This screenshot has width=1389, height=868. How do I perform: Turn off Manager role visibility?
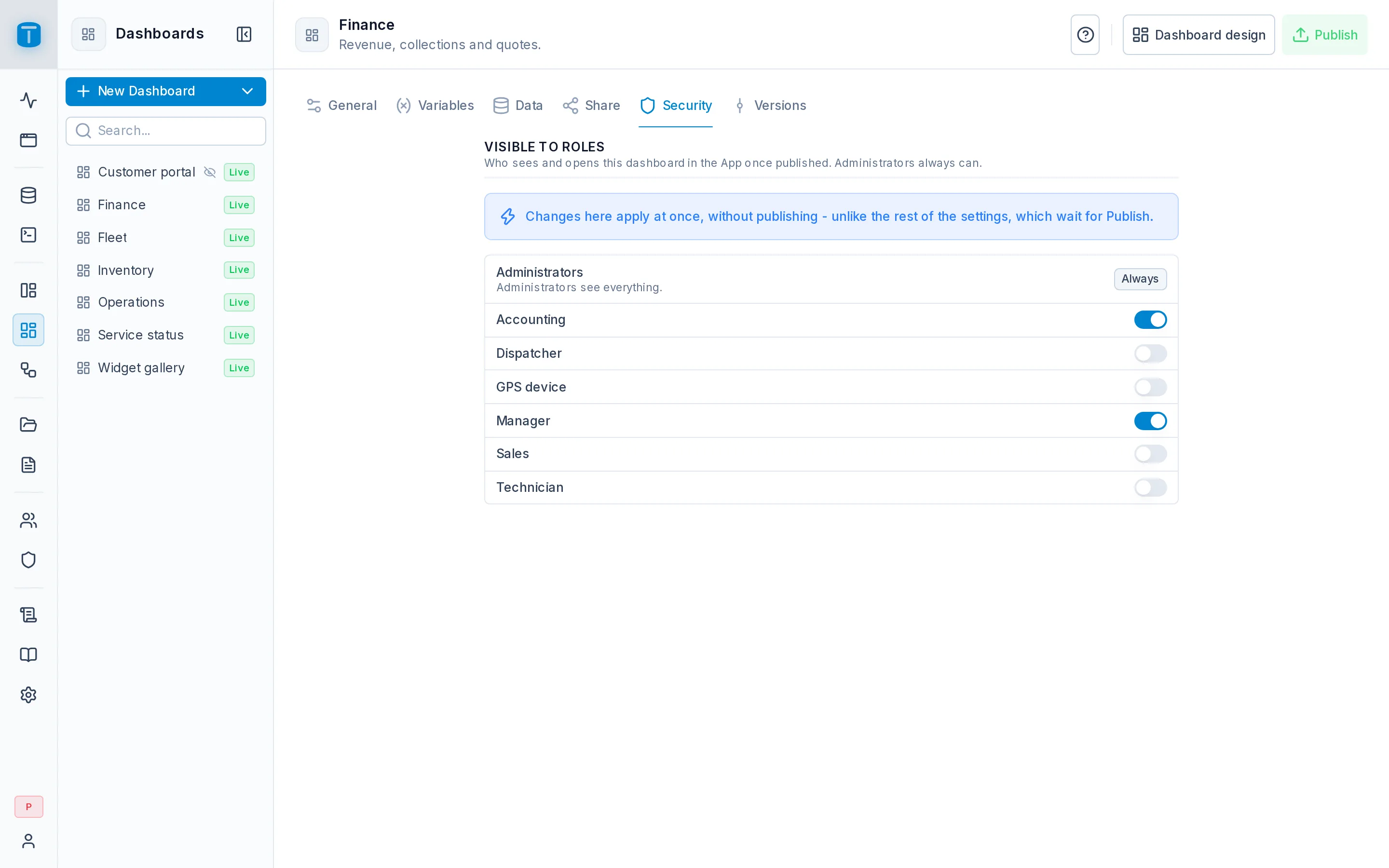[x=1150, y=421]
